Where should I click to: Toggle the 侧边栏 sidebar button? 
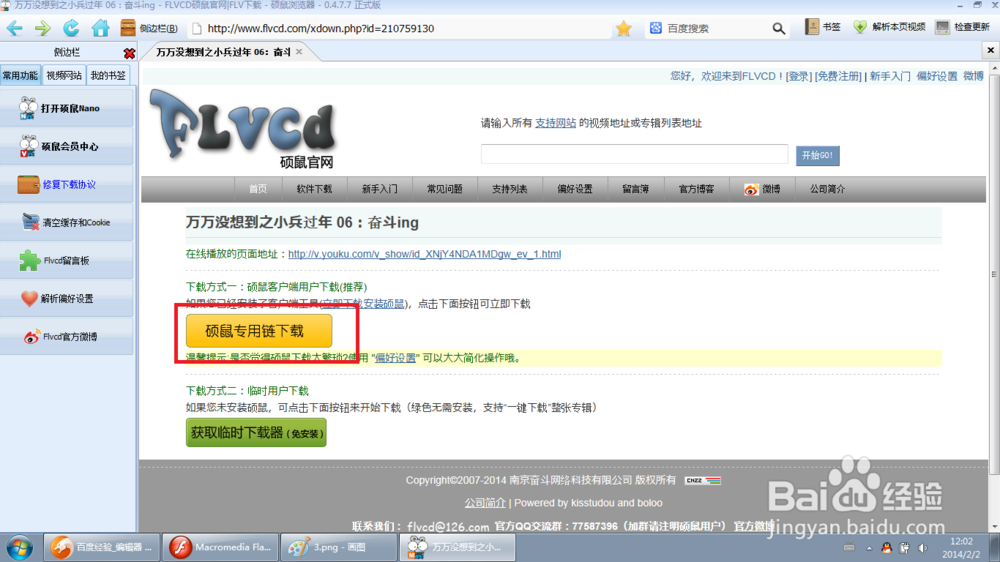click(149, 28)
